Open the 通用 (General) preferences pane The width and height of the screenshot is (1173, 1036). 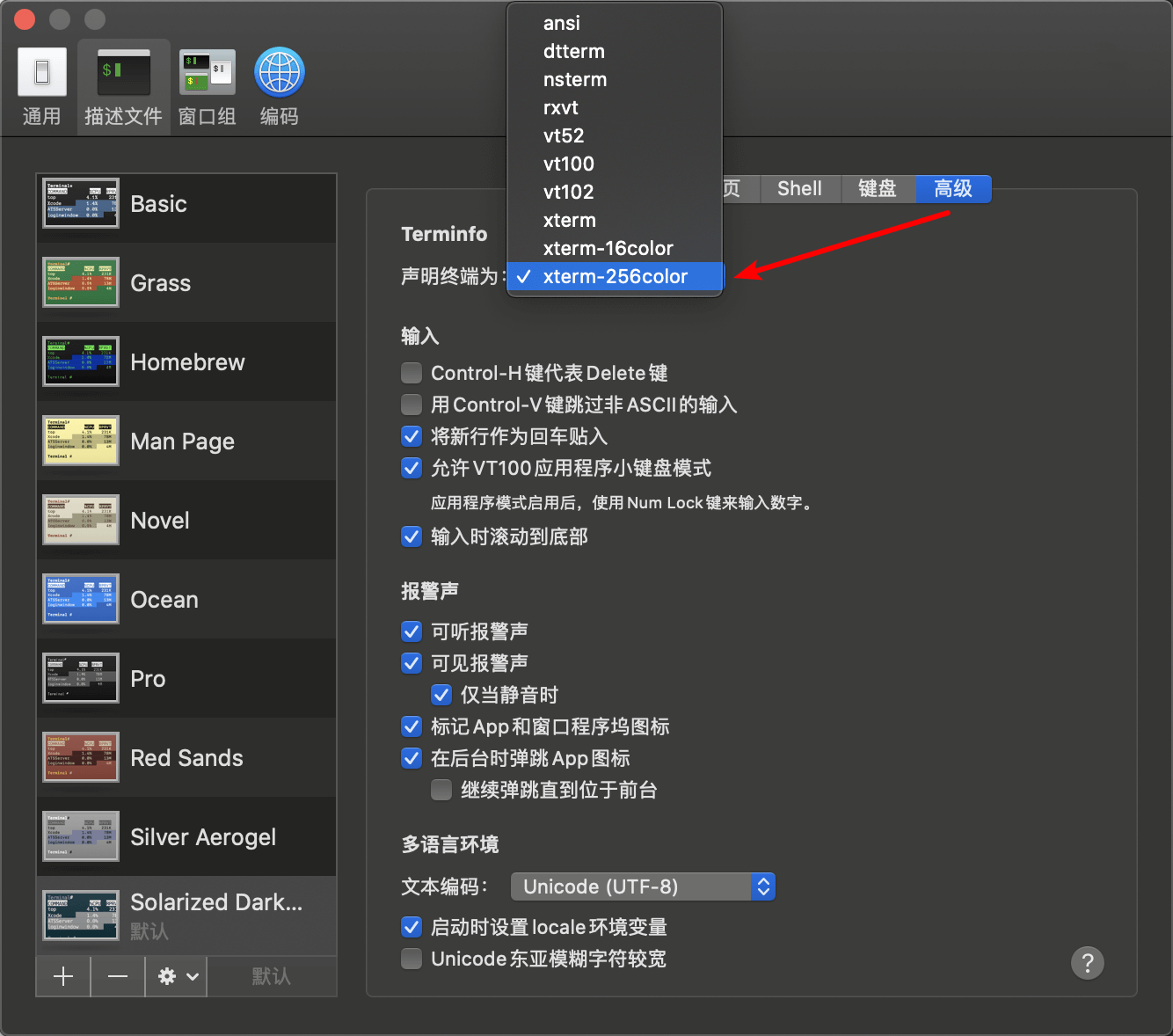point(41,87)
